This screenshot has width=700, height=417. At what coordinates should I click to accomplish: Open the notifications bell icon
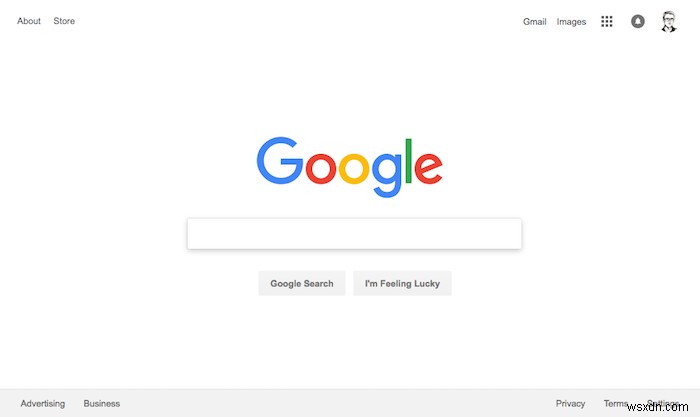(x=638, y=21)
